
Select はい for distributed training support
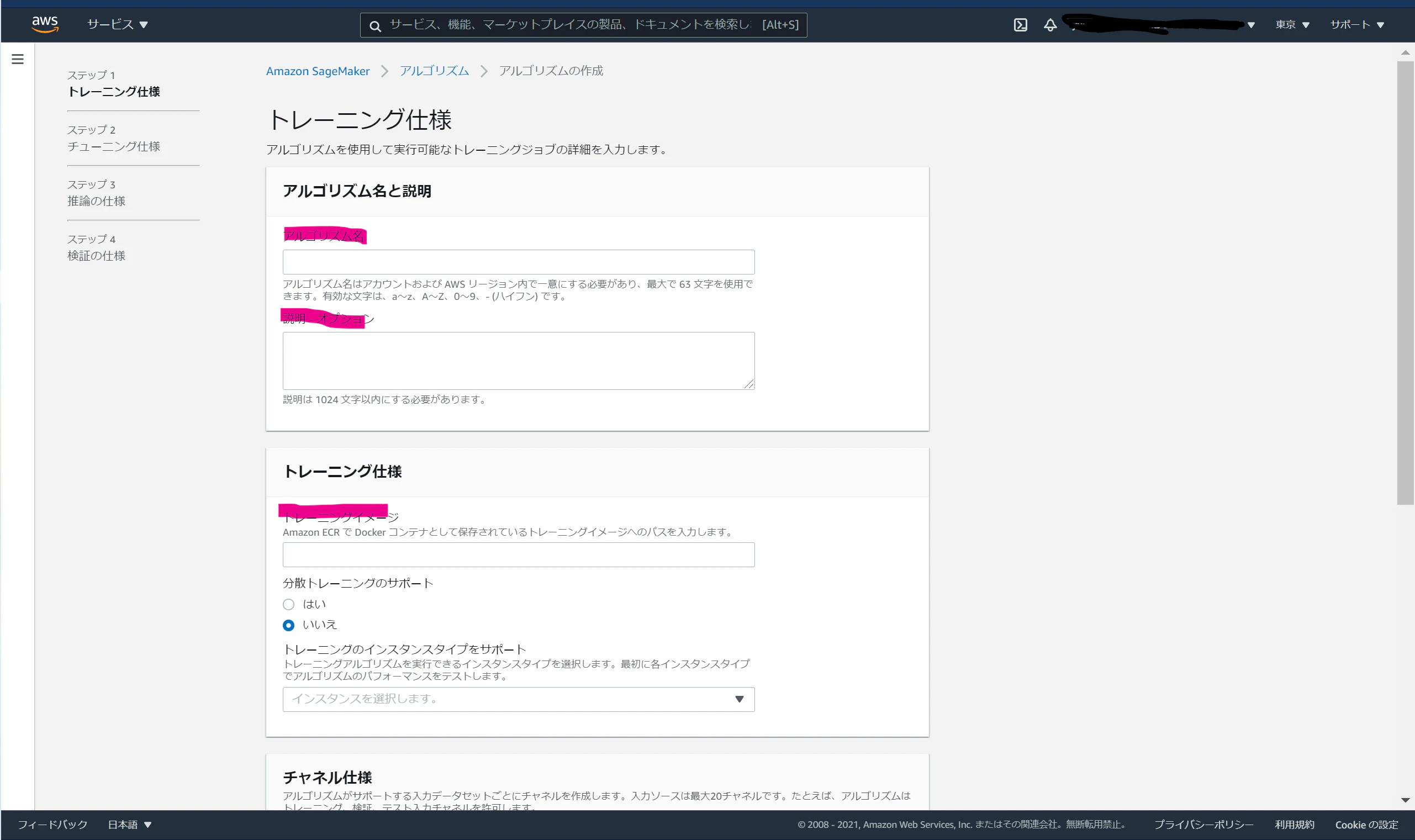289,605
